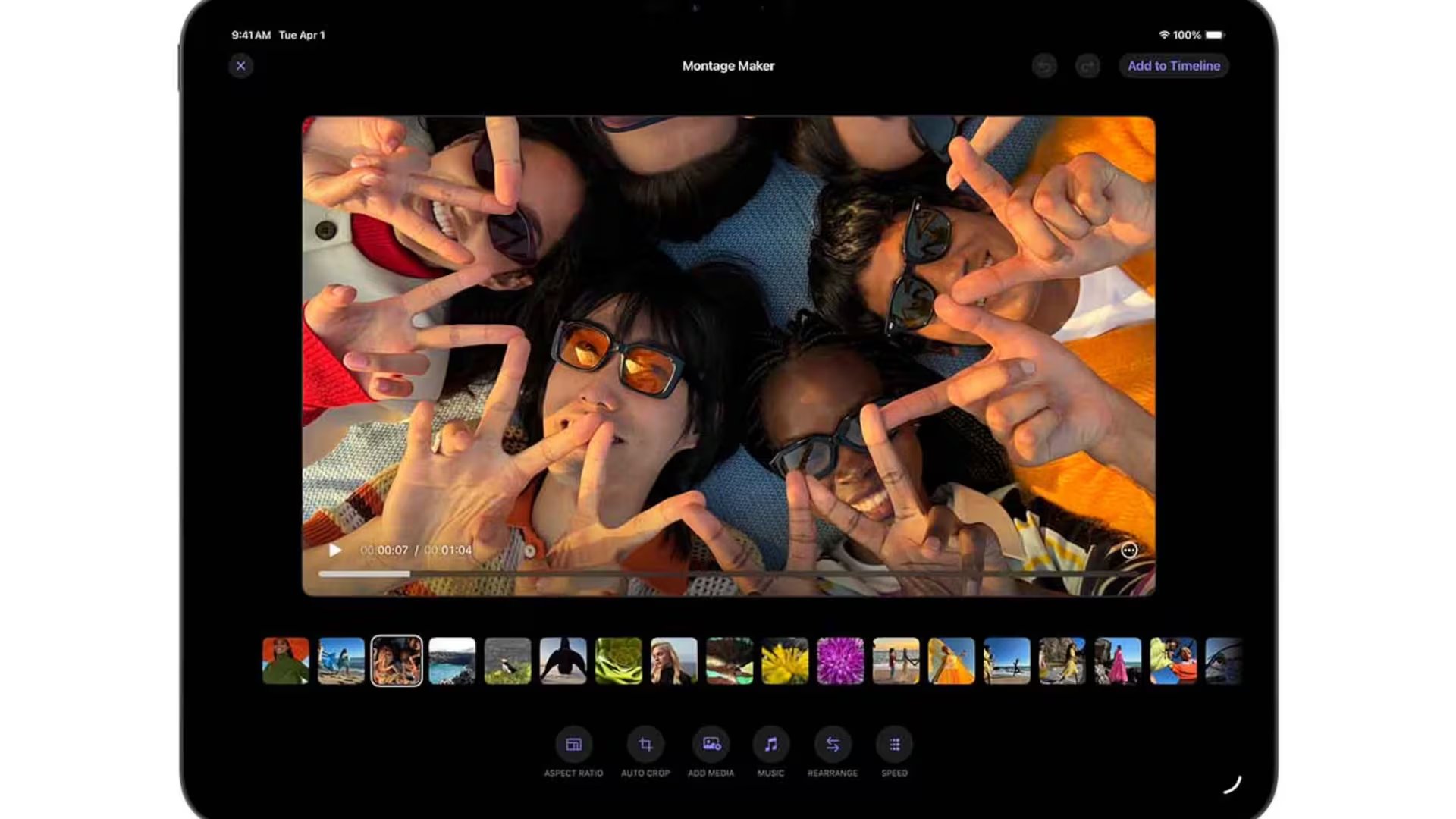Image resolution: width=1456 pixels, height=819 pixels.
Task: Select the first green-jacket clip thumbnail
Action: pyautogui.click(x=286, y=661)
